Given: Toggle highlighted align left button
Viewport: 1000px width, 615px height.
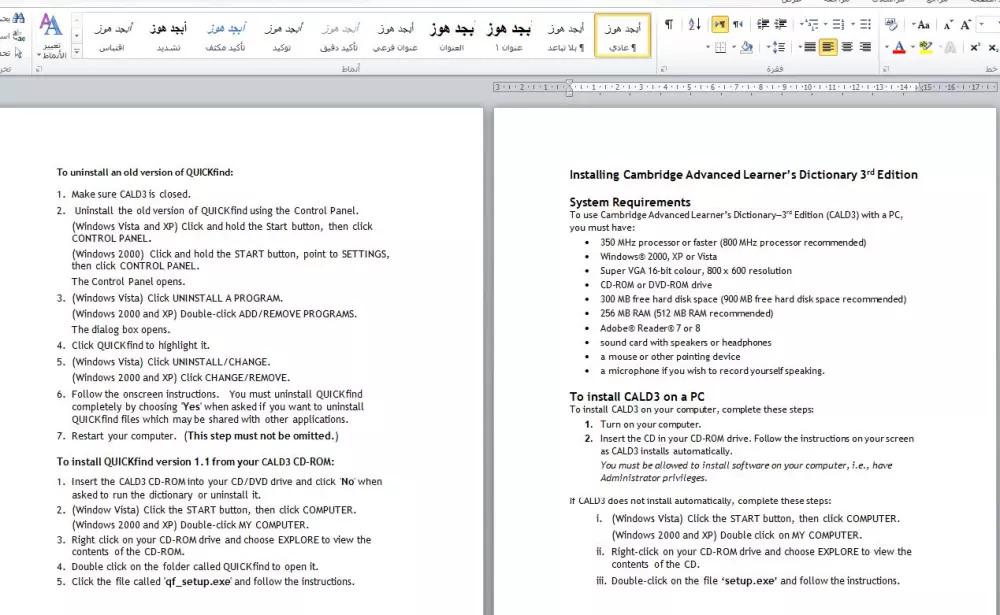Looking at the screenshot, I should coord(828,47).
